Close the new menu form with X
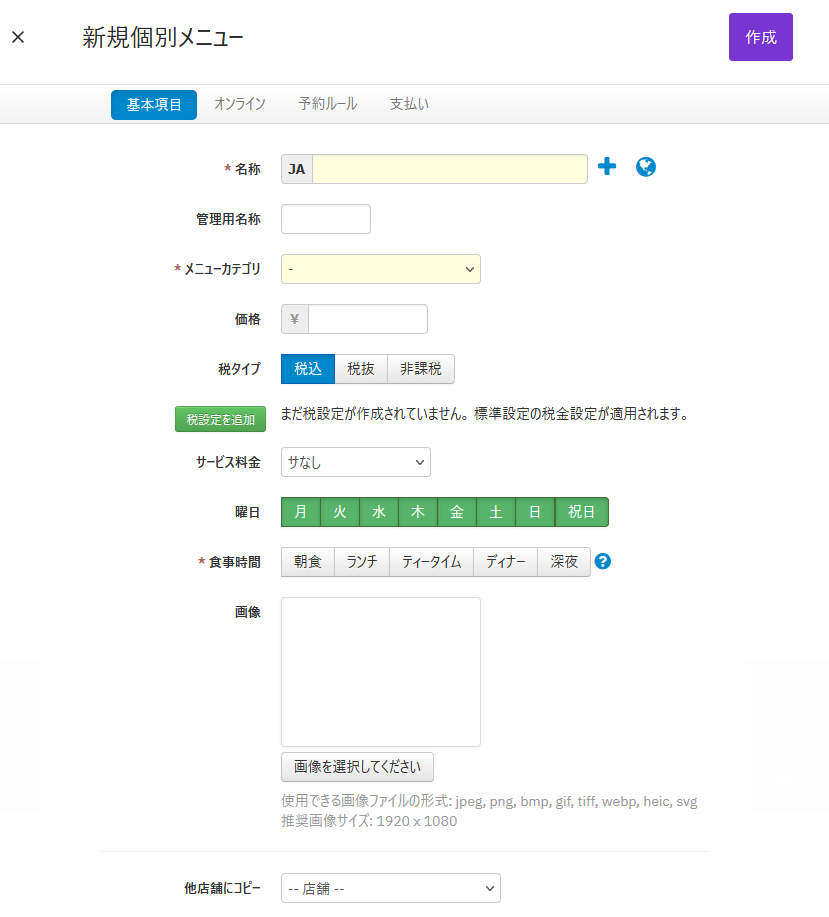This screenshot has height=917, width=829. [x=18, y=38]
